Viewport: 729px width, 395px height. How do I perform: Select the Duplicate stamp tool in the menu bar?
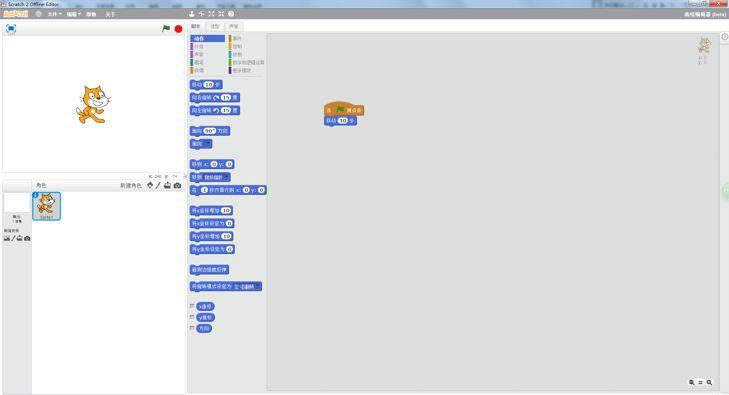[192, 14]
